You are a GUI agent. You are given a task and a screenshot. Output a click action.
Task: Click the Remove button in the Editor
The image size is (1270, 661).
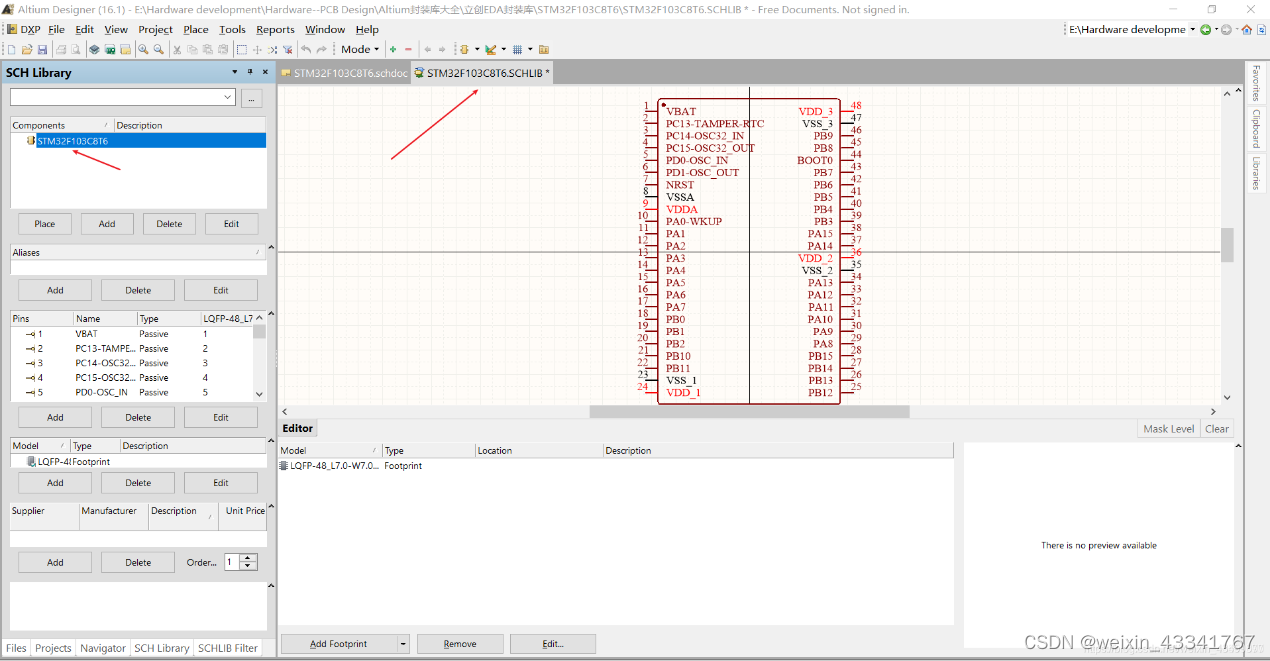460,644
